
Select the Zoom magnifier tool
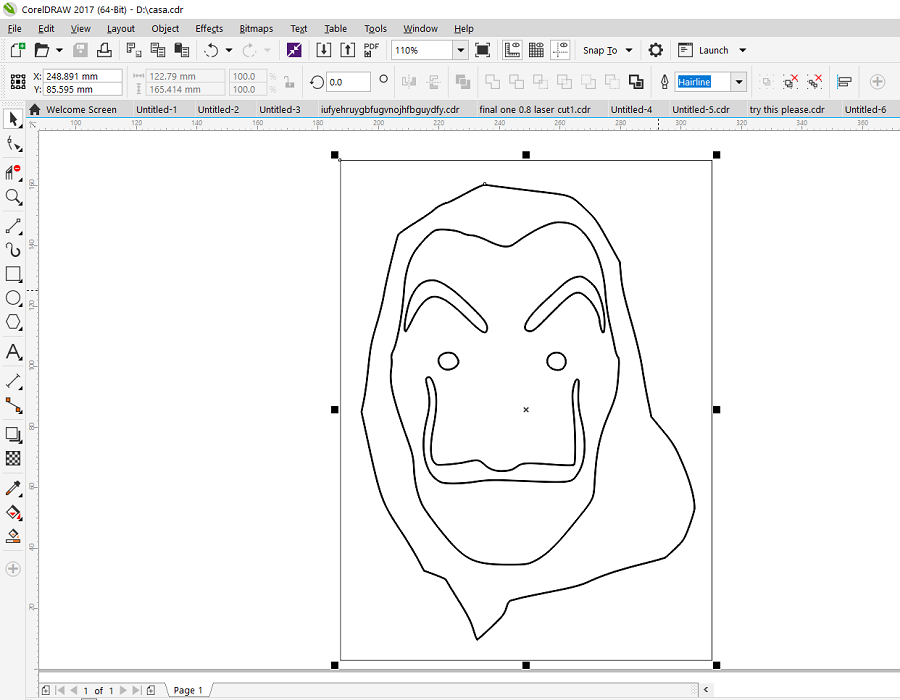(x=13, y=197)
